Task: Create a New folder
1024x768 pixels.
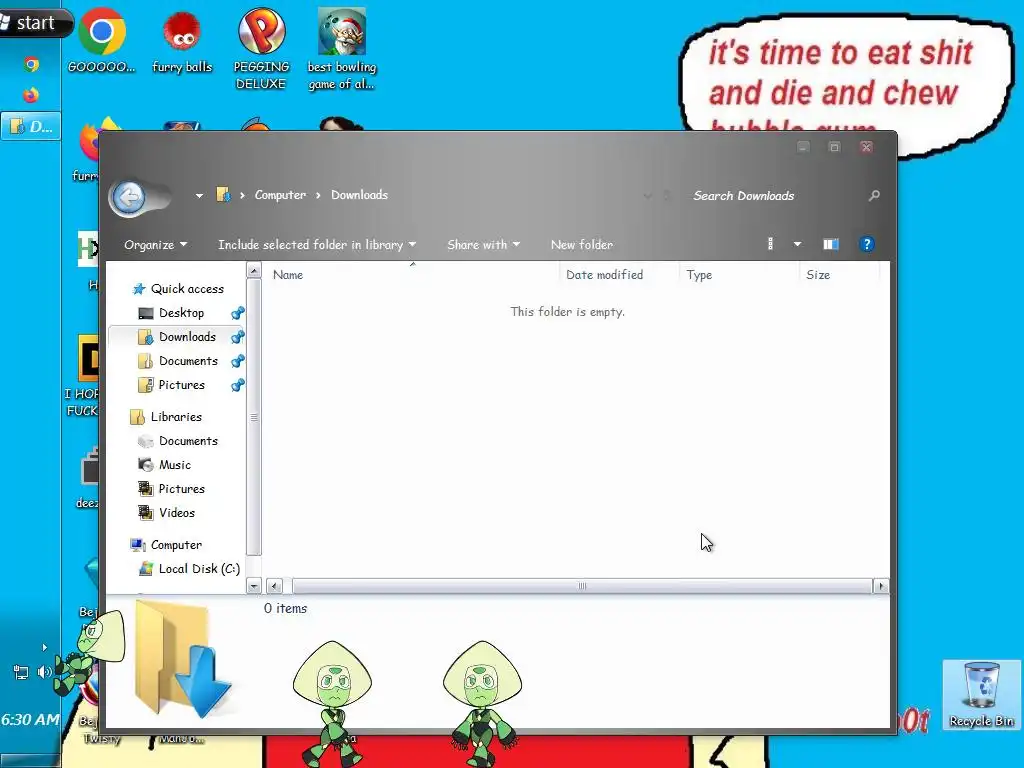Action: [x=582, y=245]
